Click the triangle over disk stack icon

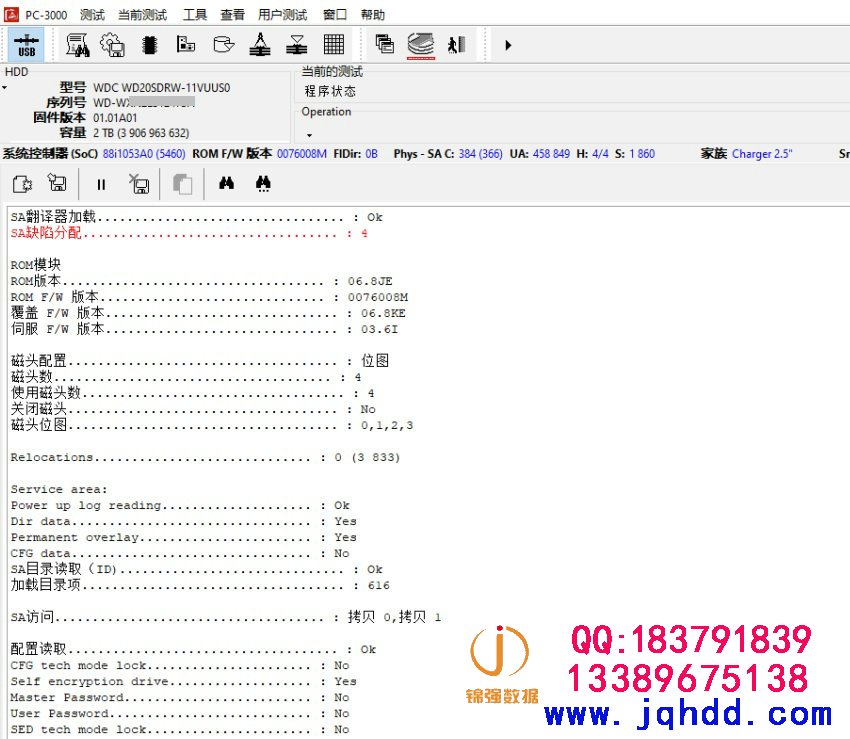point(297,45)
